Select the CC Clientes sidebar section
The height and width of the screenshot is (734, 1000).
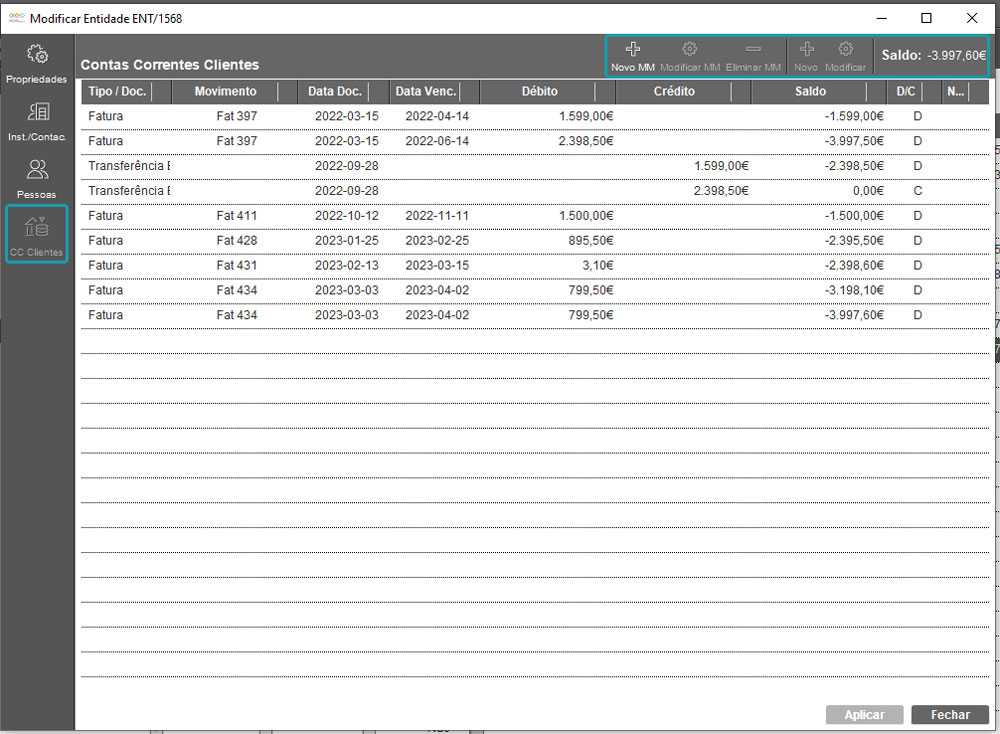[x=37, y=234]
